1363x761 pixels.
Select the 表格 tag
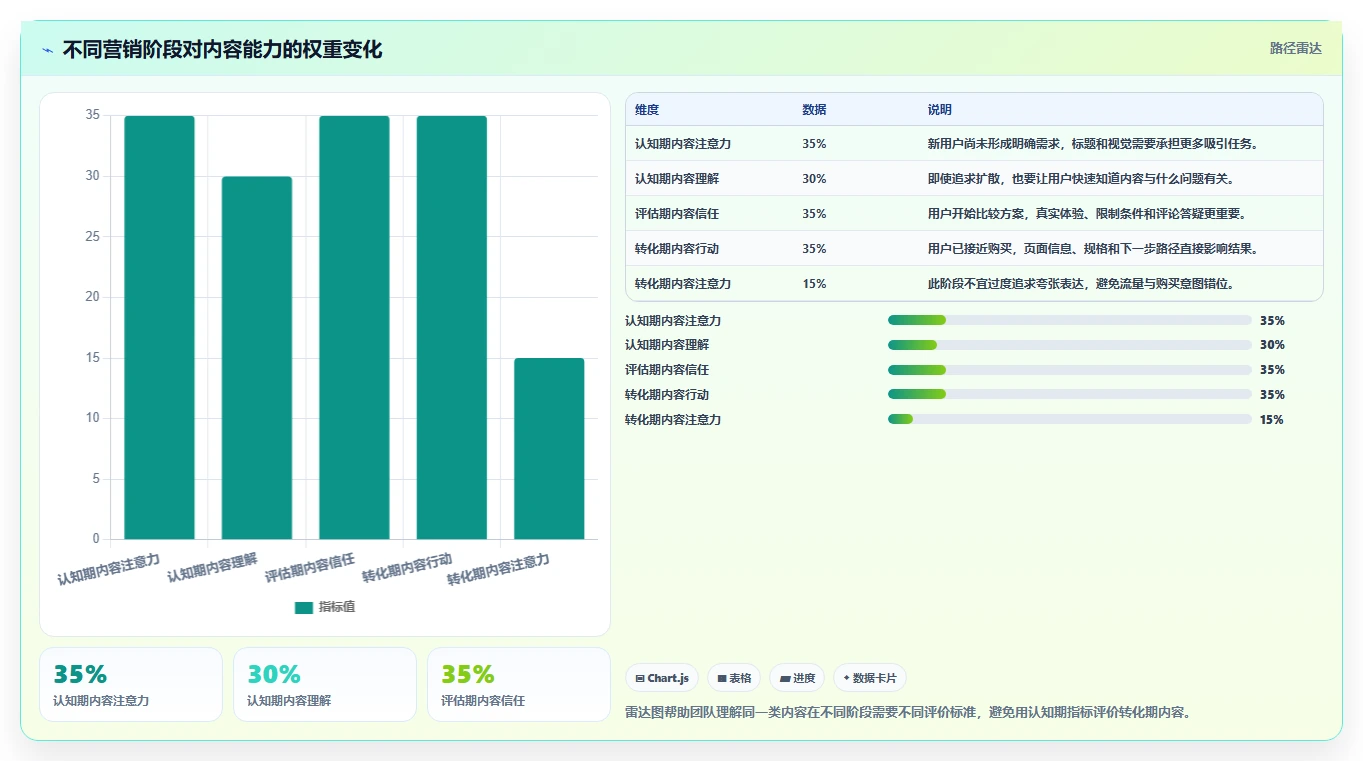coord(734,678)
